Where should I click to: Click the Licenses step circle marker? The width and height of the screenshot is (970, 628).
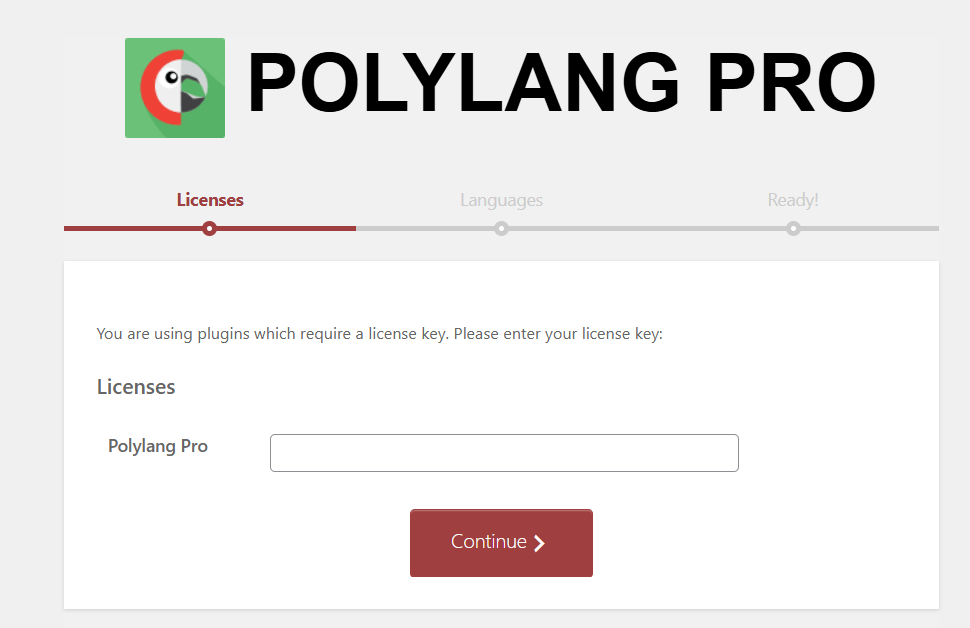210,229
